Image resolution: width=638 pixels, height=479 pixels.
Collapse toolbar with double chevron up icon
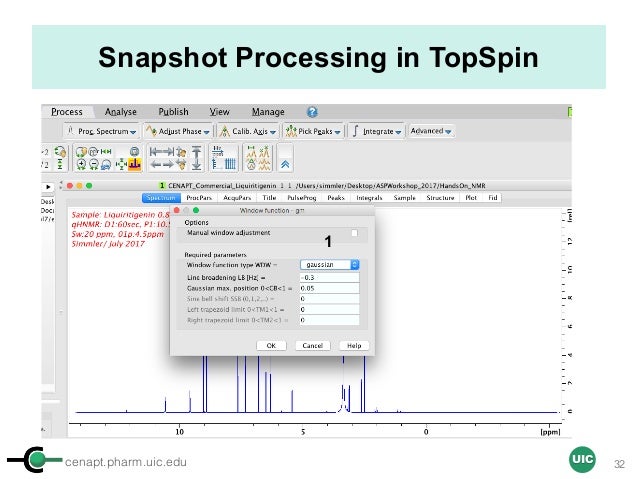click(x=285, y=164)
